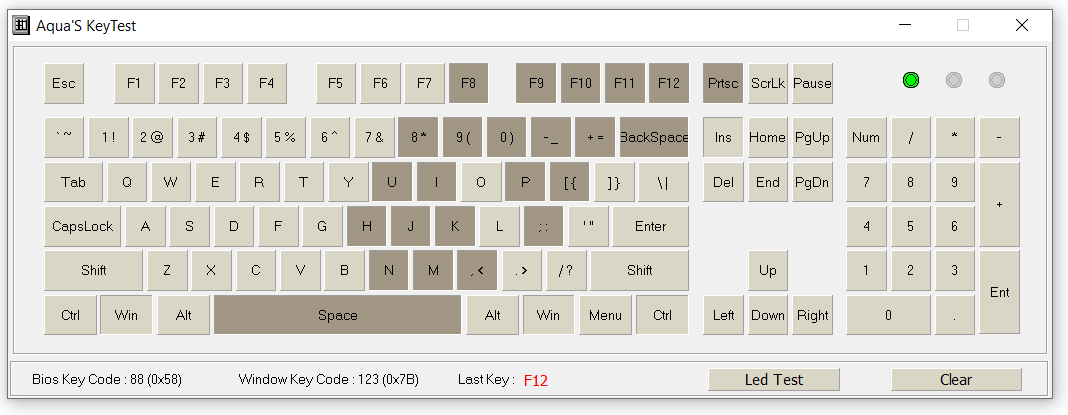Image resolution: width=1068 pixels, height=415 pixels.
Task: Click the green Num Lock LED indicator
Action: 911,80
